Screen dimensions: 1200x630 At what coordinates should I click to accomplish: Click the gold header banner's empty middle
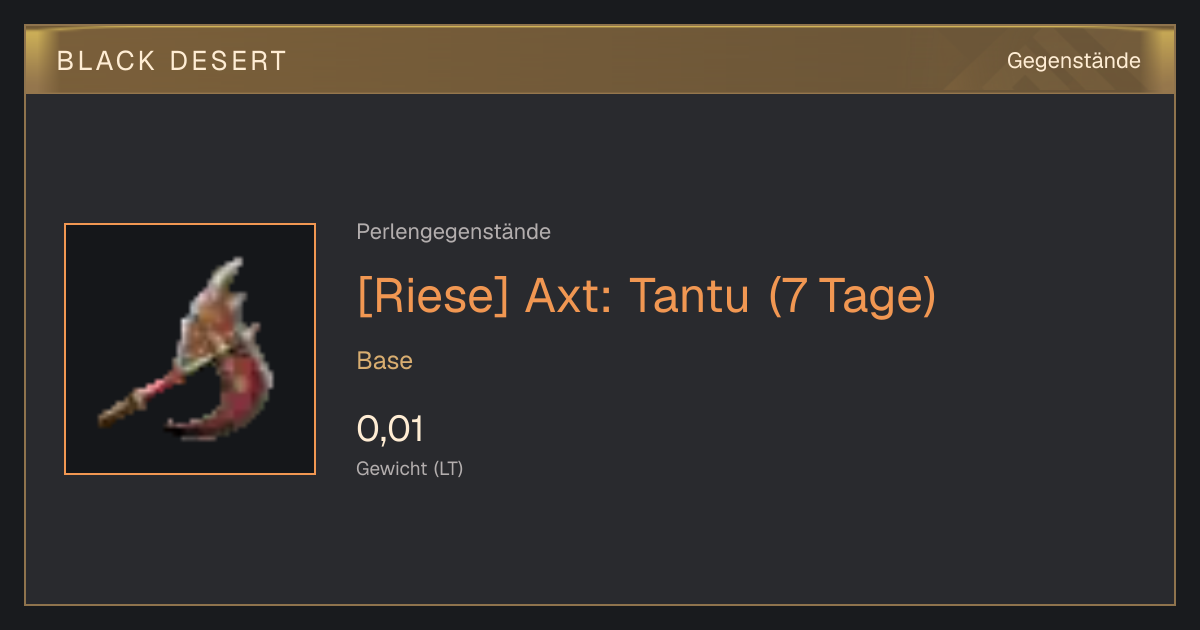point(640,61)
